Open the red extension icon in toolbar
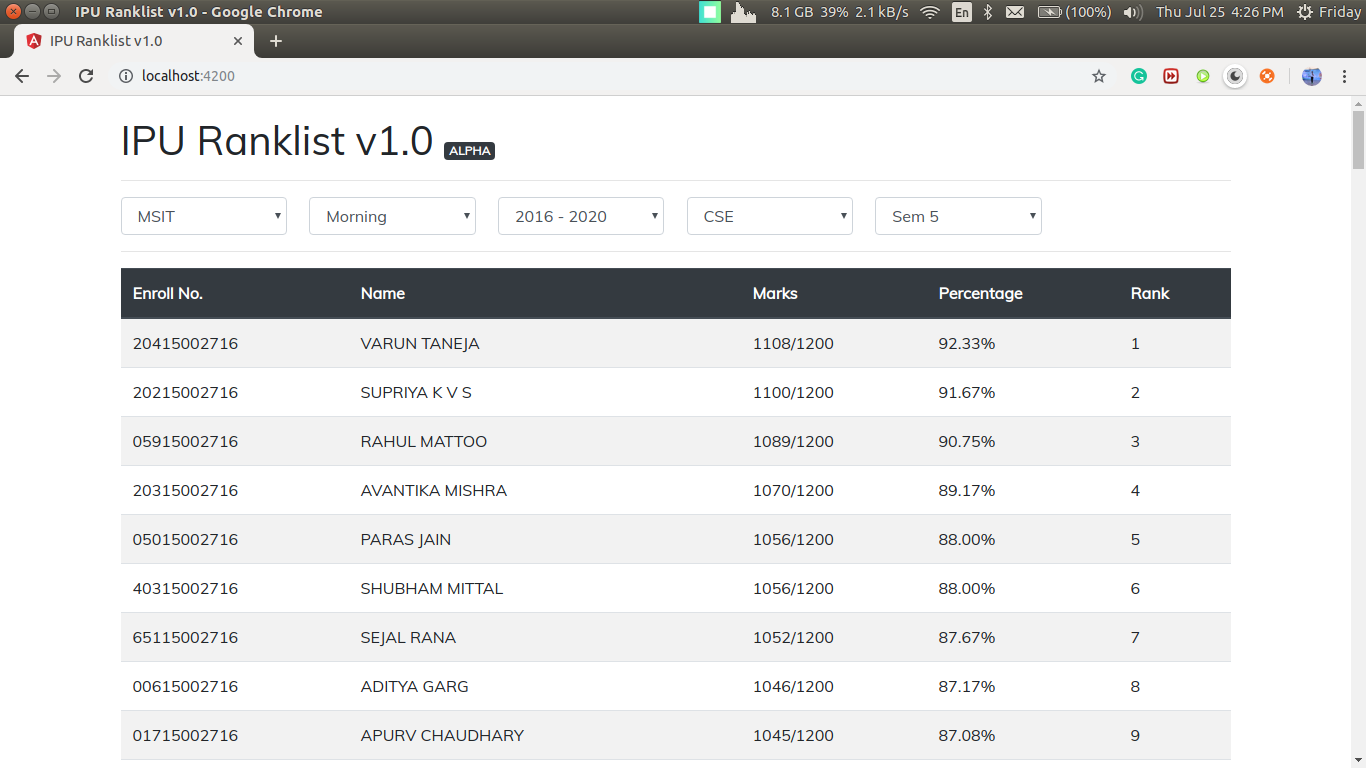The width and height of the screenshot is (1366, 768). (x=1171, y=76)
